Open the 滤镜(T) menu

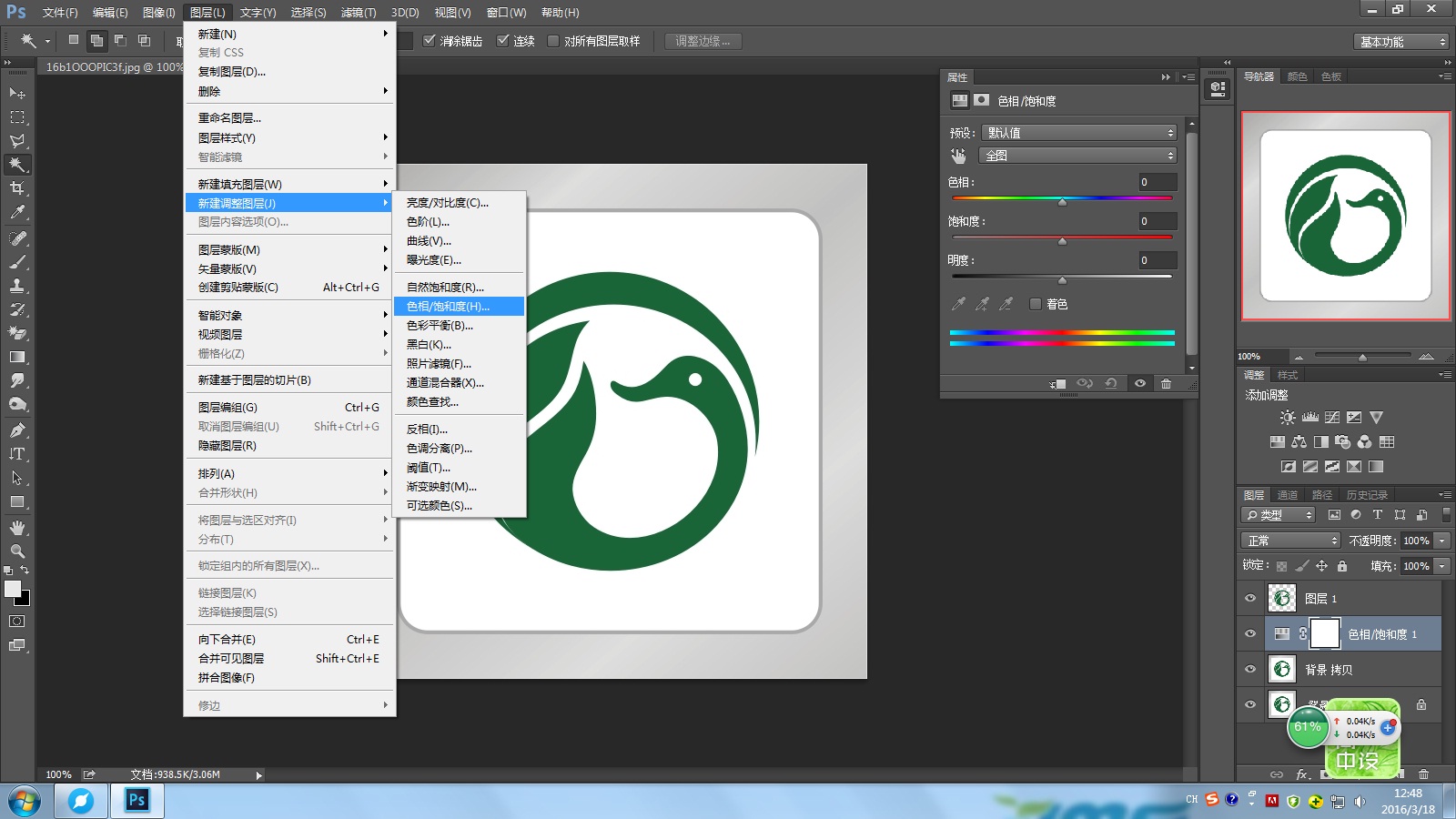(x=359, y=13)
